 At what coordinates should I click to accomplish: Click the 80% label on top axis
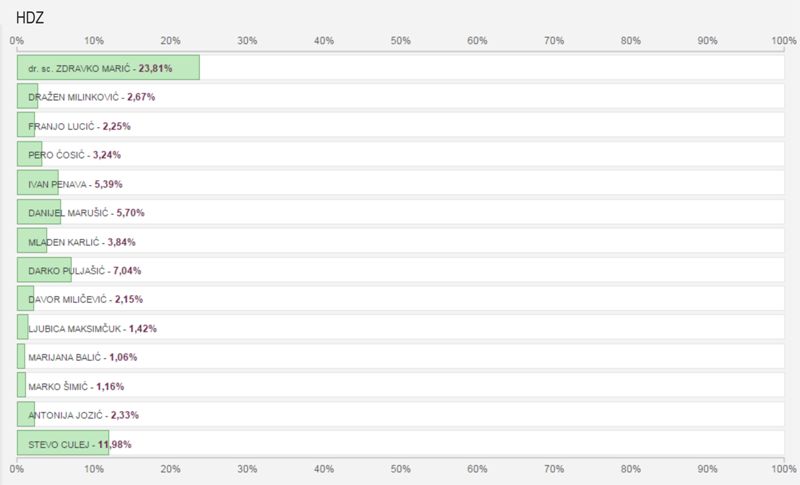point(631,41)
